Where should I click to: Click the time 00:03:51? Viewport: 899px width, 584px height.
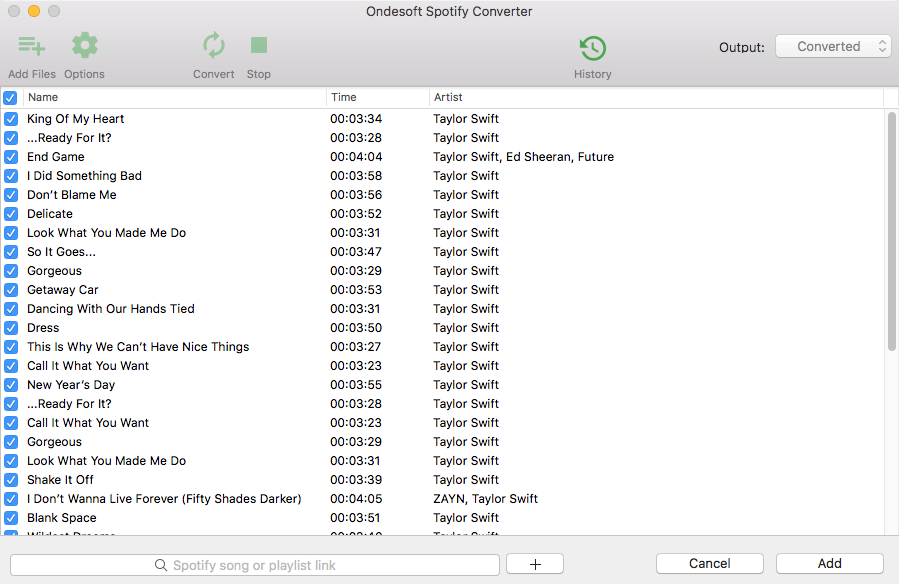click(355, 518)
